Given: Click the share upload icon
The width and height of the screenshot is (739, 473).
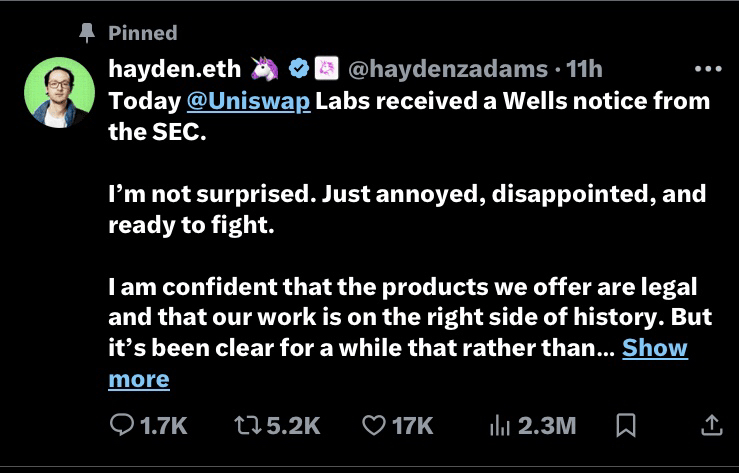Looking at the screenshot, I should coord(712,425).
